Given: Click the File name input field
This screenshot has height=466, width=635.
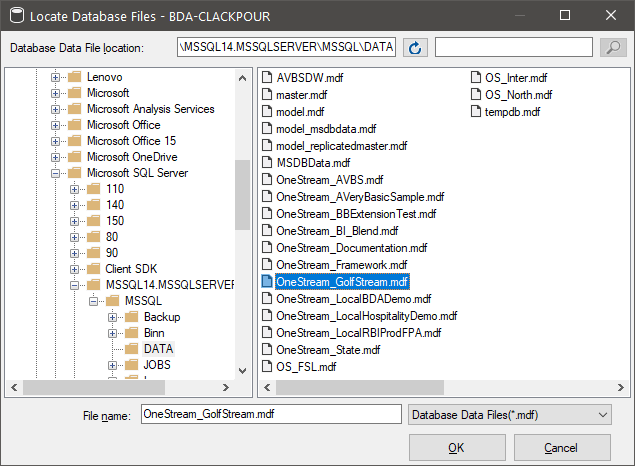Looking at the screenshot, I should coord(271,414).
